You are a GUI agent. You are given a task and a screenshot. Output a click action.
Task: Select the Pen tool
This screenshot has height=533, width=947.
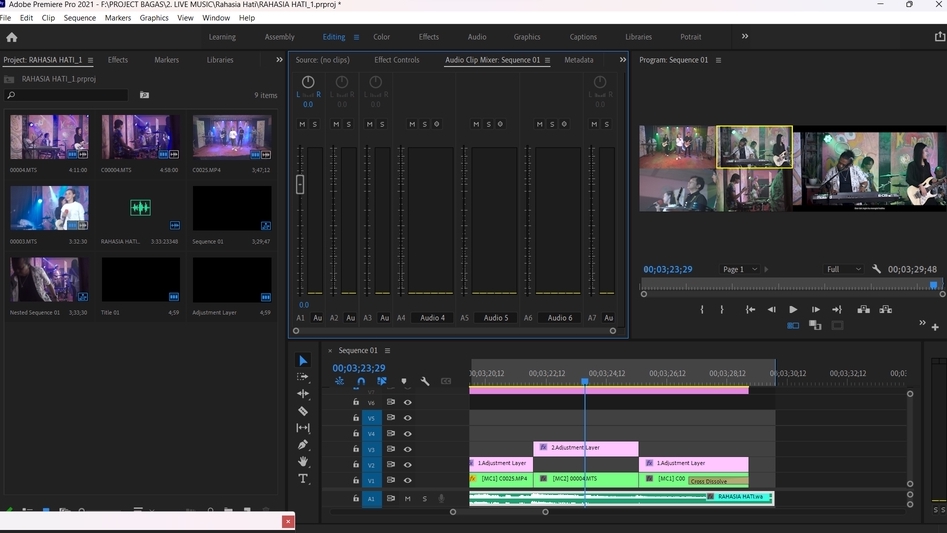point(303,445)
